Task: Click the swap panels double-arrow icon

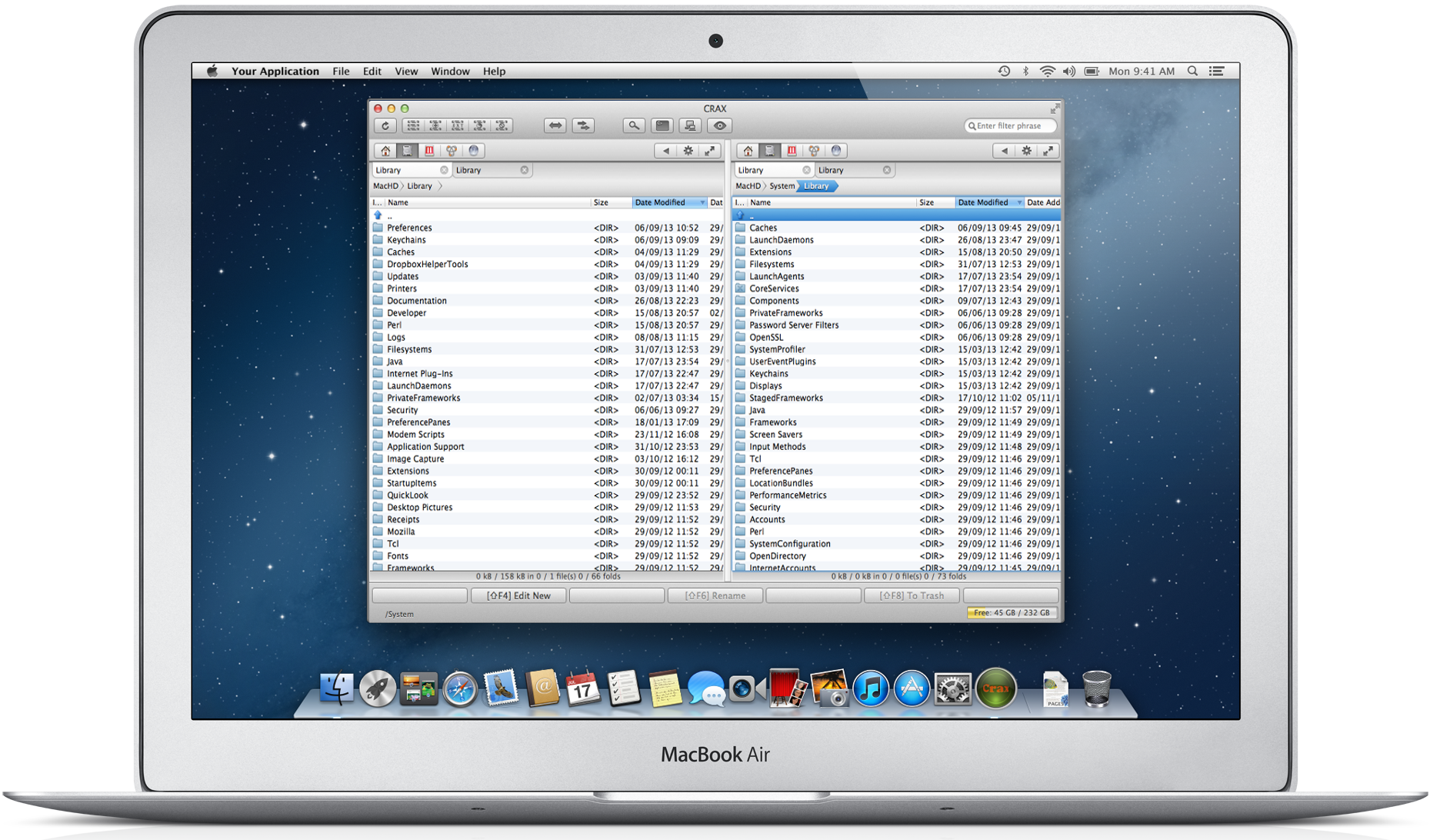Action: (555, 125)
